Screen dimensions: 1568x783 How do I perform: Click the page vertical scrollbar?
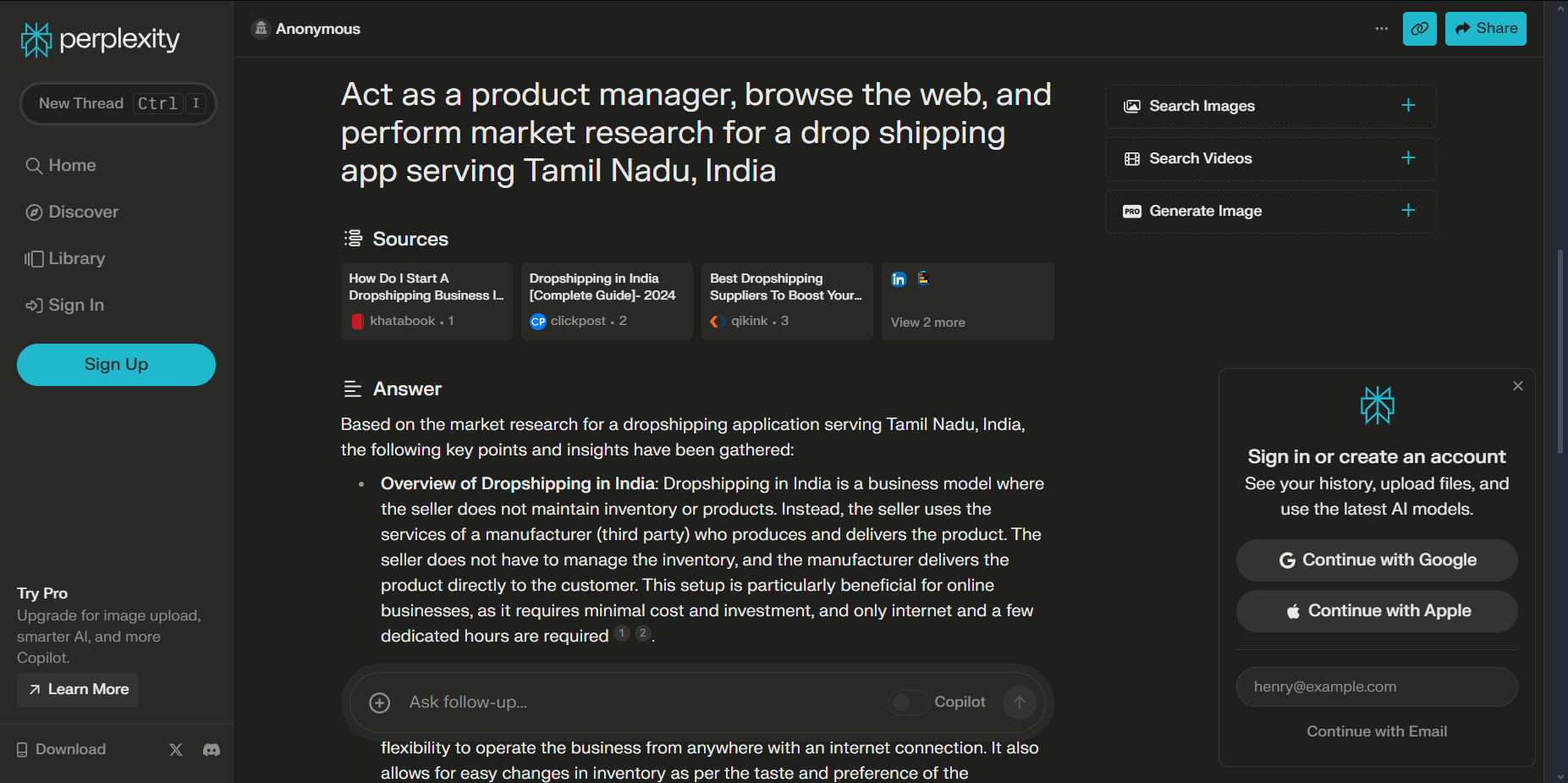(x=1560, y=351)
